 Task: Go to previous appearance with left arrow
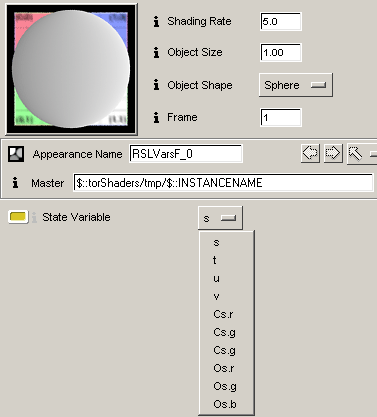(310, 153)
